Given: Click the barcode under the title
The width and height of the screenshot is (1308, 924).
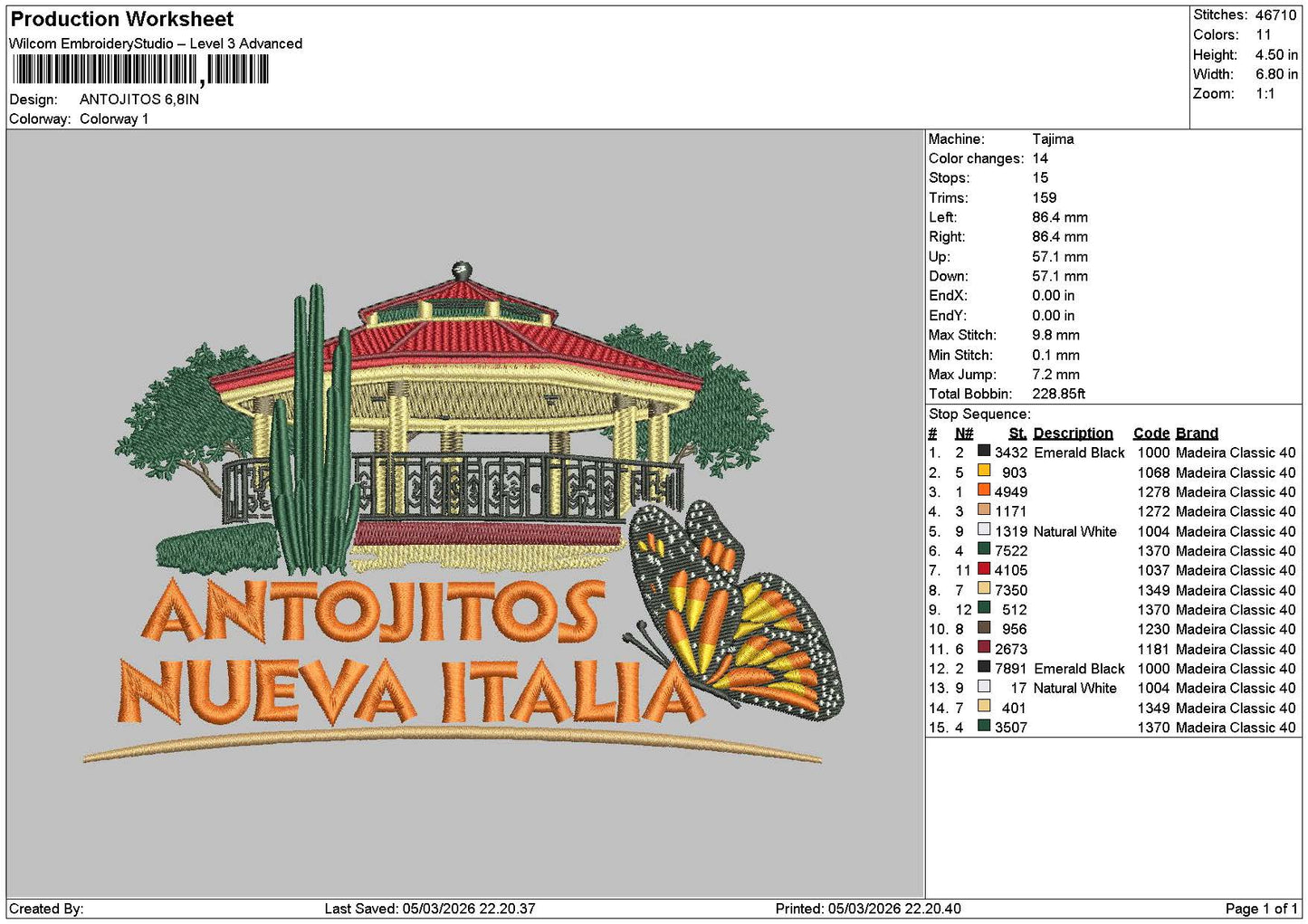Looking at the screenshot, I should pos(141,70).
